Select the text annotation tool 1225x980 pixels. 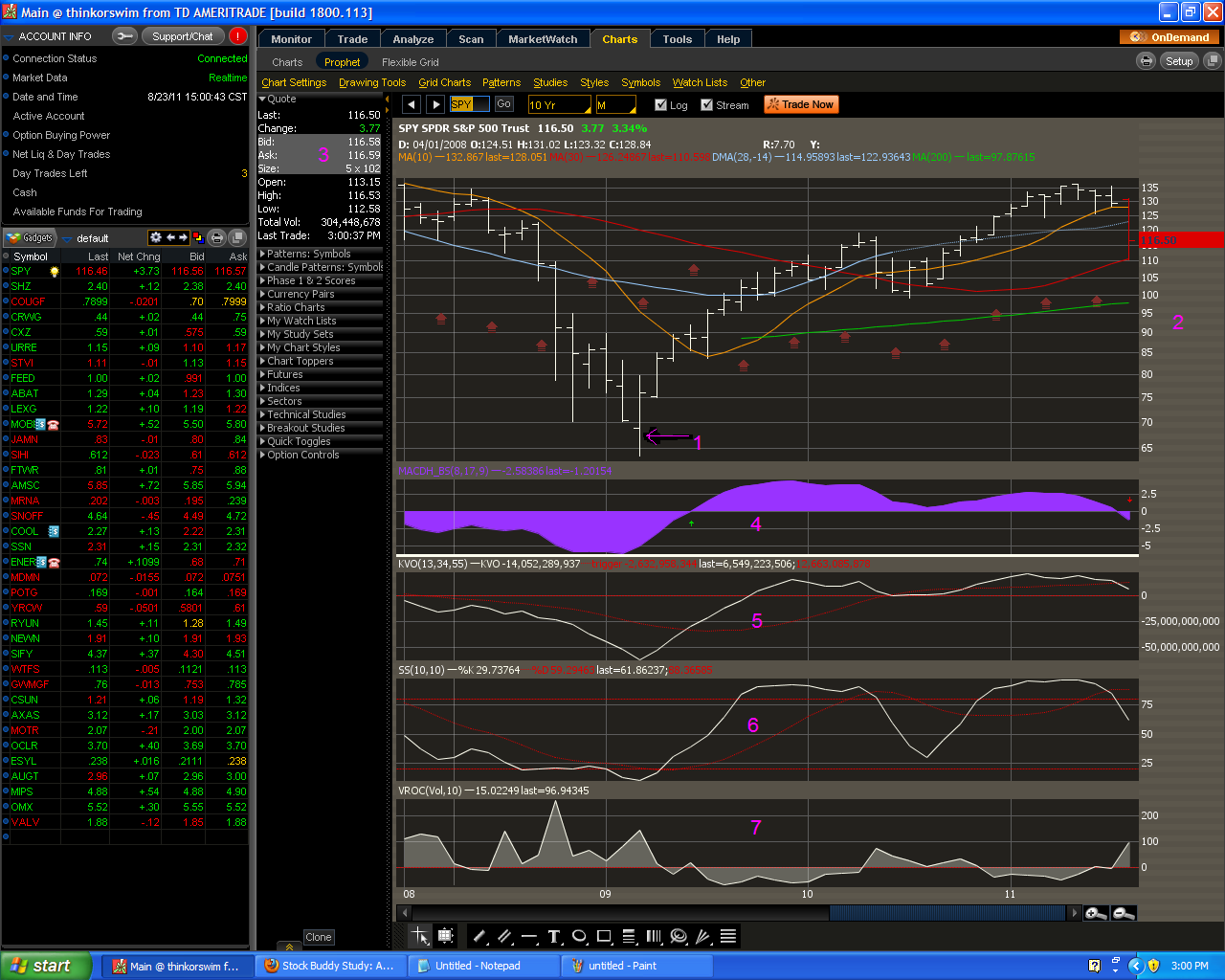point(554,936)
